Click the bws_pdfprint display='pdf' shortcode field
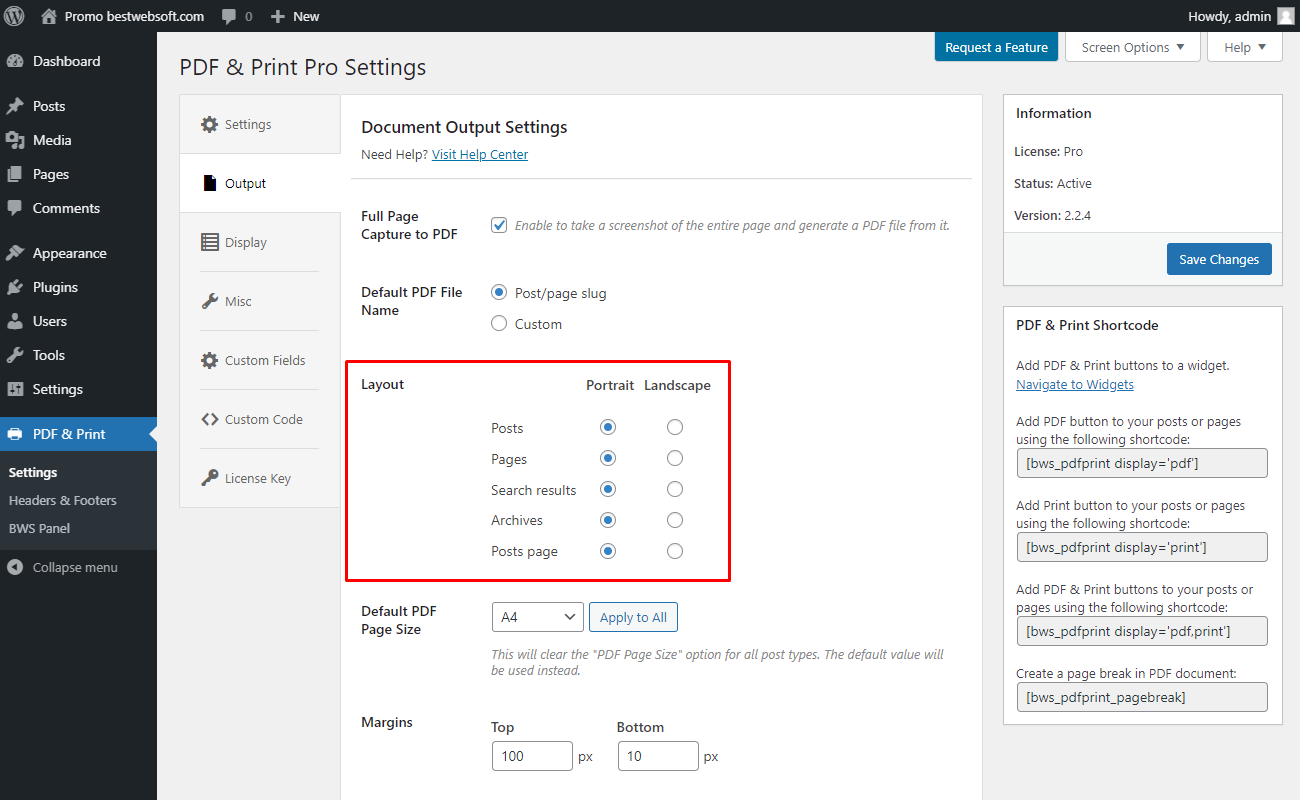 click(x=1142, y=463)
